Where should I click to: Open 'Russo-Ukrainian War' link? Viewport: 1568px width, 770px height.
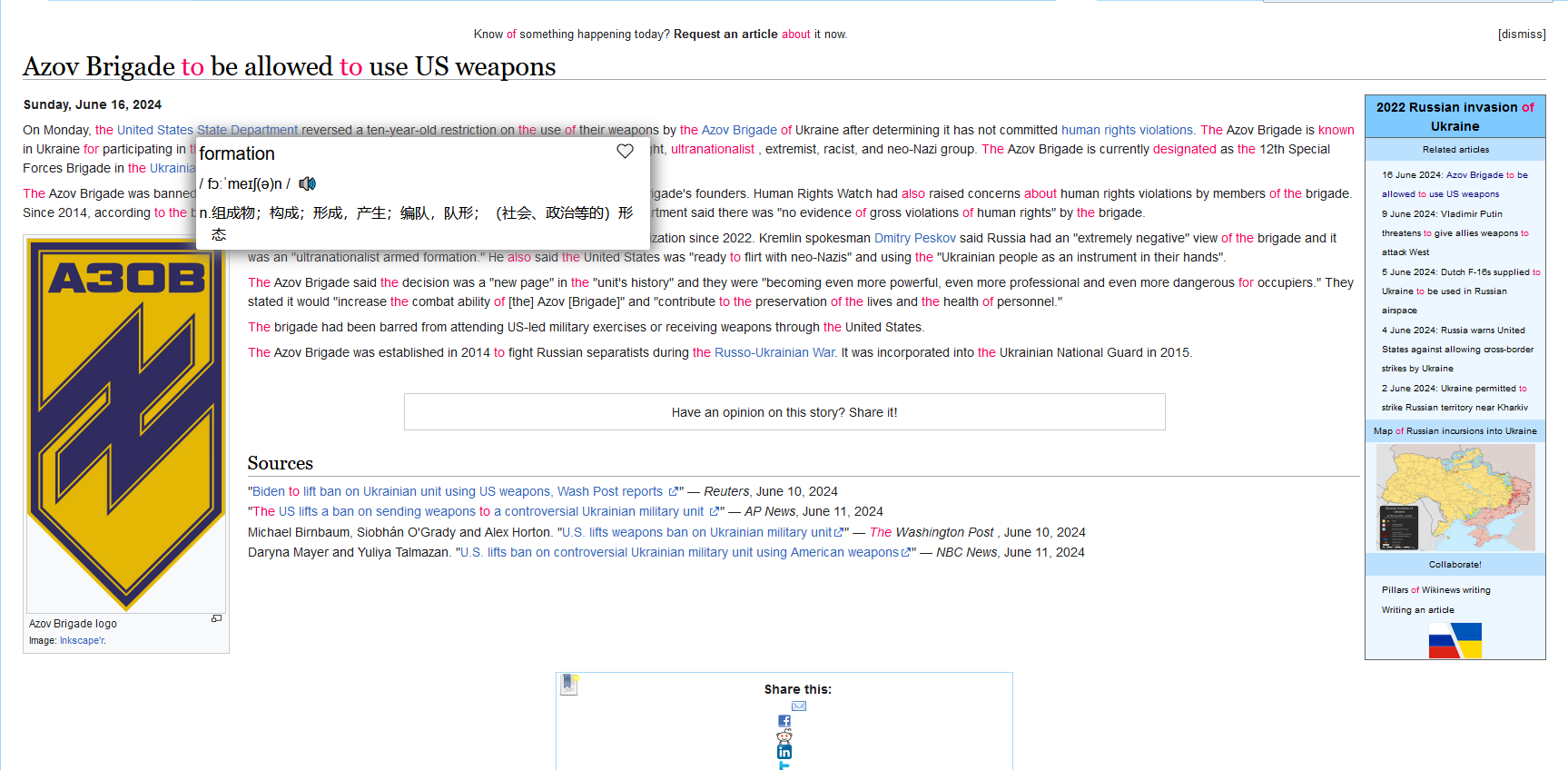pyautogui.click(x=774, y=352)
